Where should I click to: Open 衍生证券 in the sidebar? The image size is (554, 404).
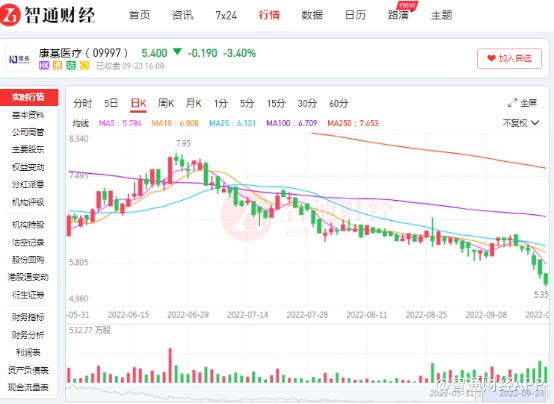(x=28, y=295)
